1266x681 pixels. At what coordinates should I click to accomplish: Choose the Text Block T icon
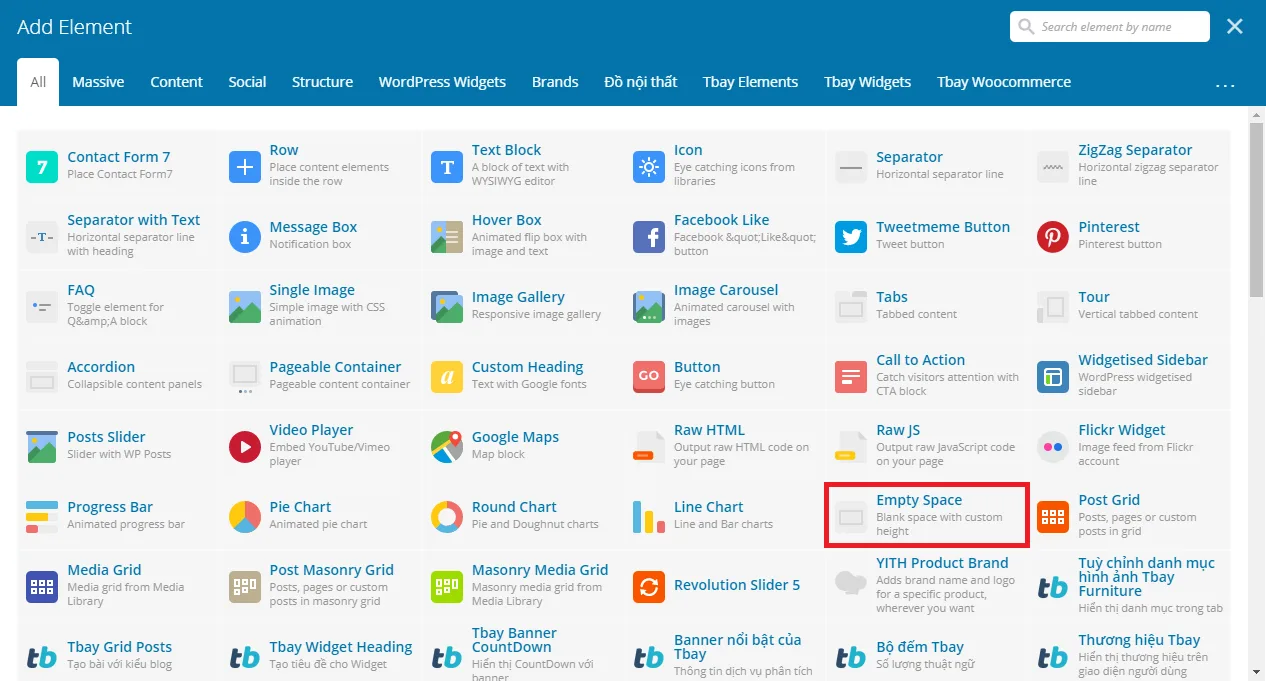click(x=447, y=166)
